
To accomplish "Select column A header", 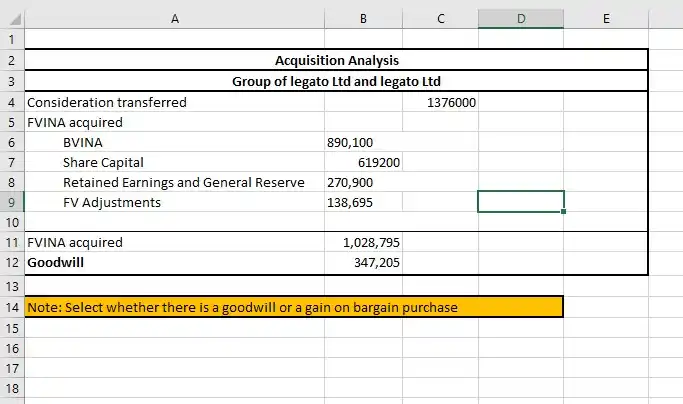I will (x=175, y=19).
